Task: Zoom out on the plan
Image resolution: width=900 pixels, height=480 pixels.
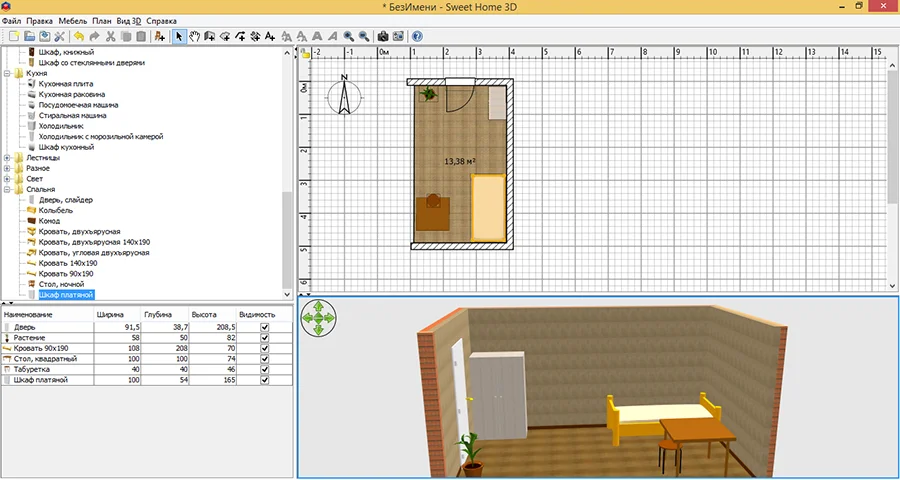Action: coord(363,36)
